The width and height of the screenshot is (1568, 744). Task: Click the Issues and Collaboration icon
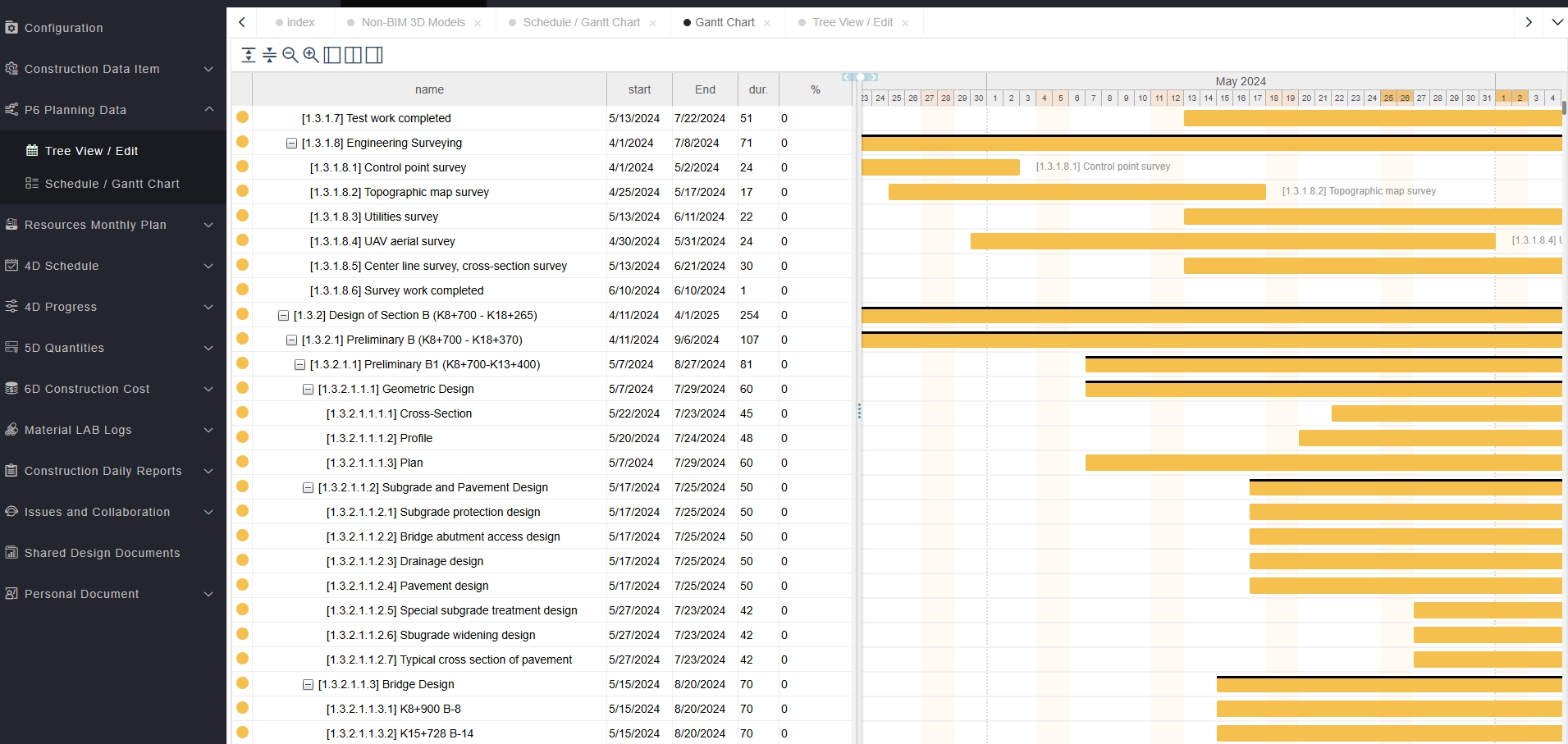[x=11, y=511]
